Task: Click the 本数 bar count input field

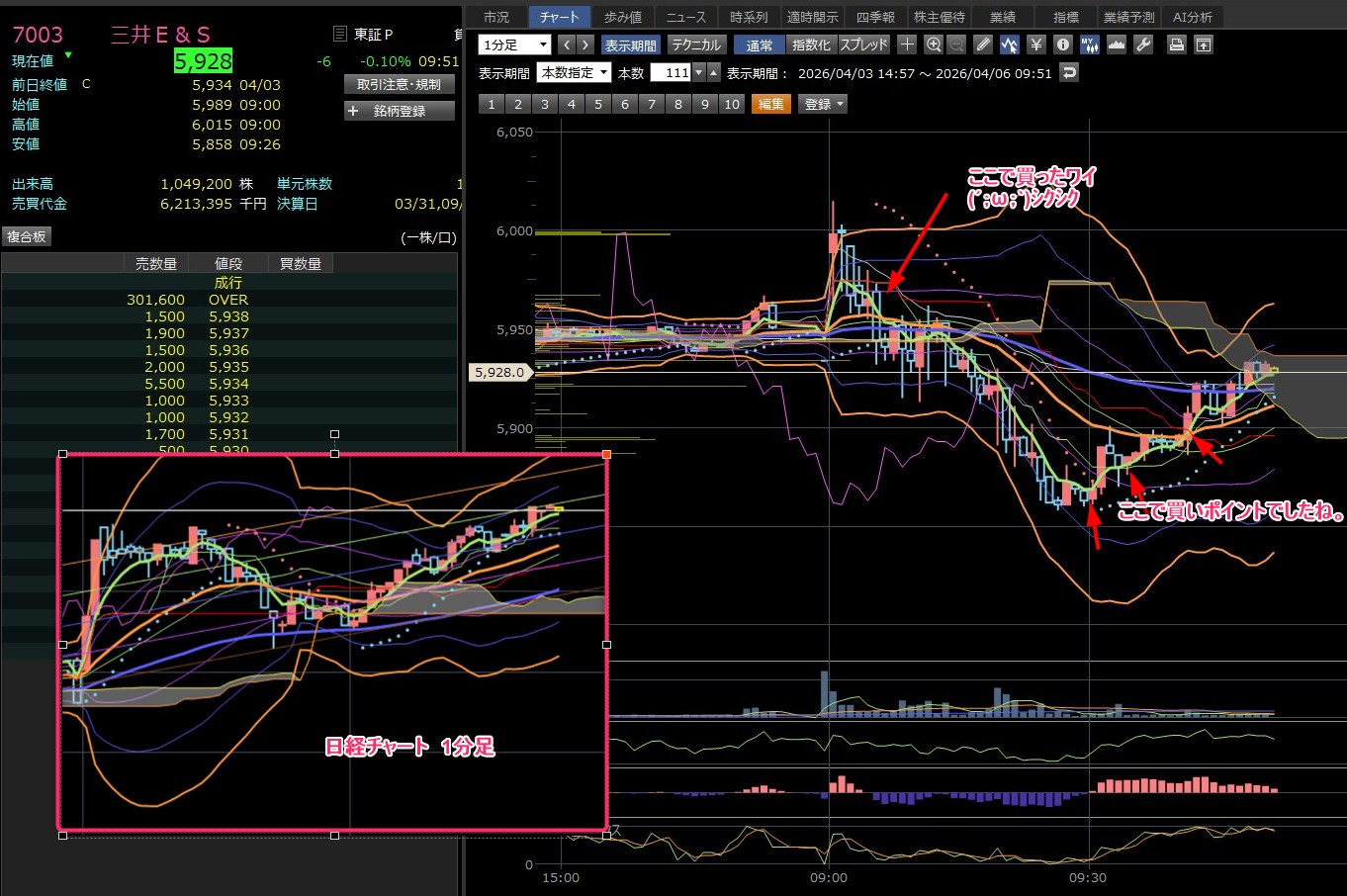Action: [671, 72]
